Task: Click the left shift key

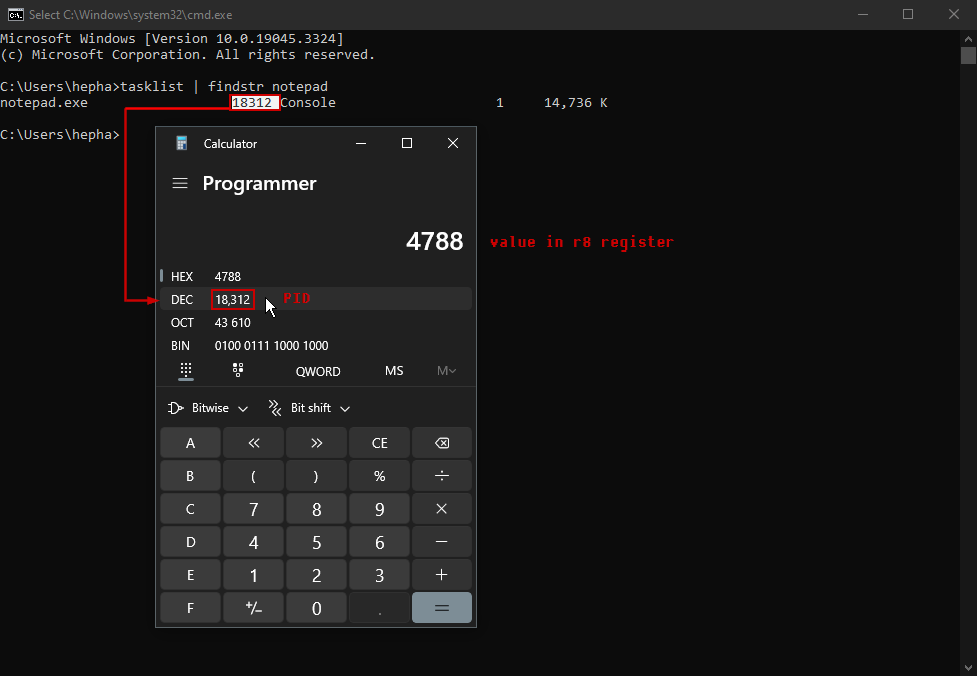Action: pos(253,443)
